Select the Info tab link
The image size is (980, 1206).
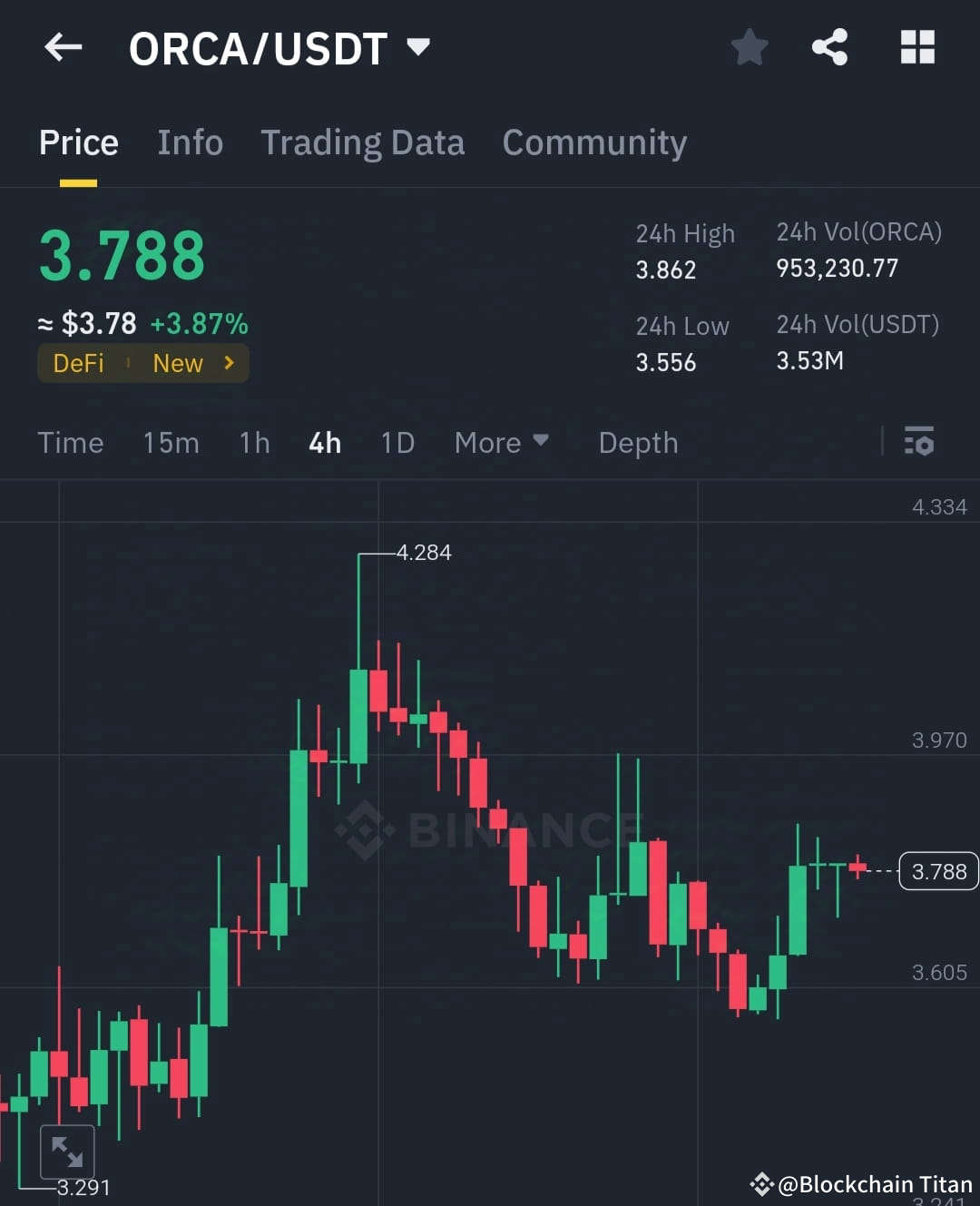(x=191, y=143)
